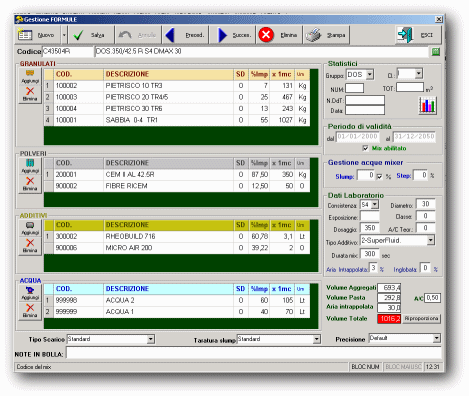This screenshot has width=469, height=396.
Task: Open the Tipo Scarico Standard dropdown
Action: point(151,339)
